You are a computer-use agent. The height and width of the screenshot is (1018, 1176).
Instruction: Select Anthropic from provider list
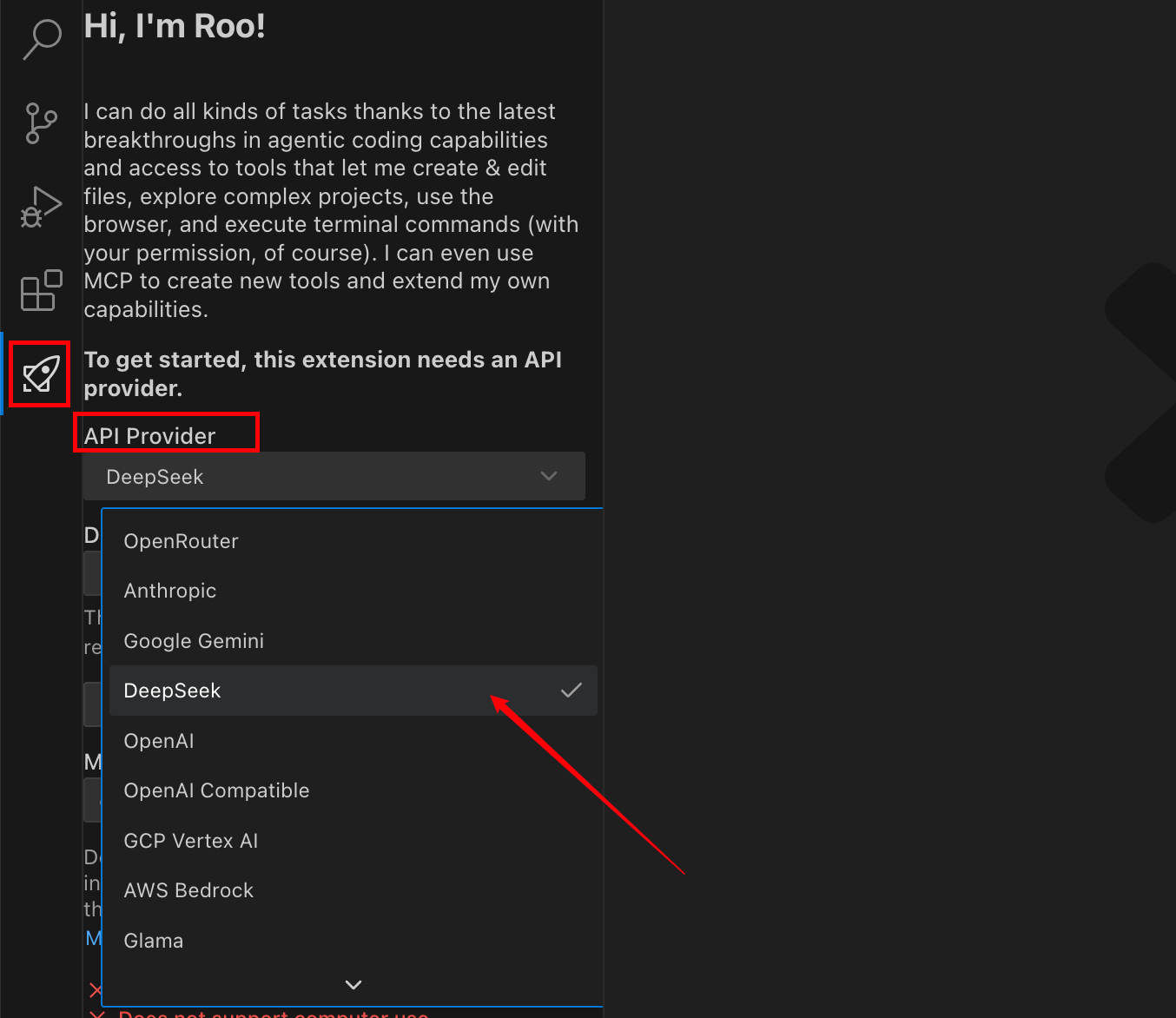pyautogui.click(x=353, y=591)
